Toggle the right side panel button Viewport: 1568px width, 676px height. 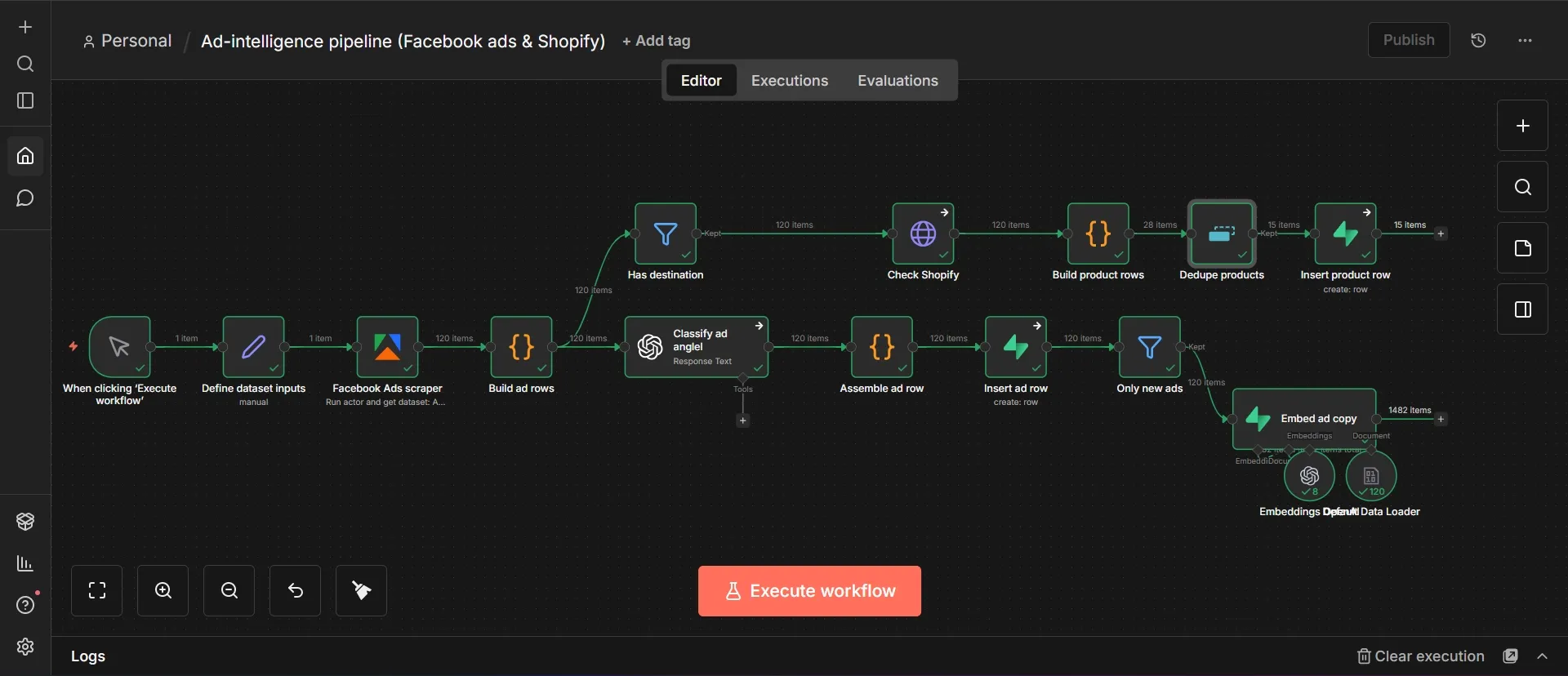[1522, 309]
